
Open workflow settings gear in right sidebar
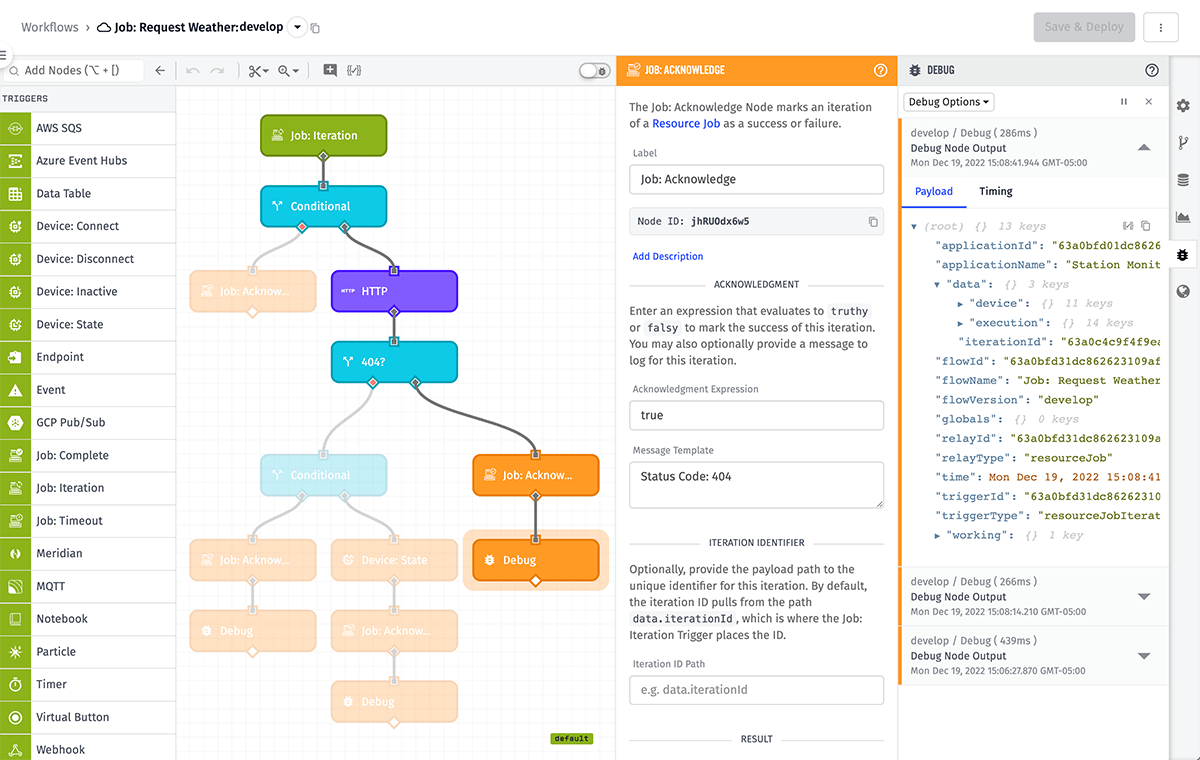[x=1184, y=106]
